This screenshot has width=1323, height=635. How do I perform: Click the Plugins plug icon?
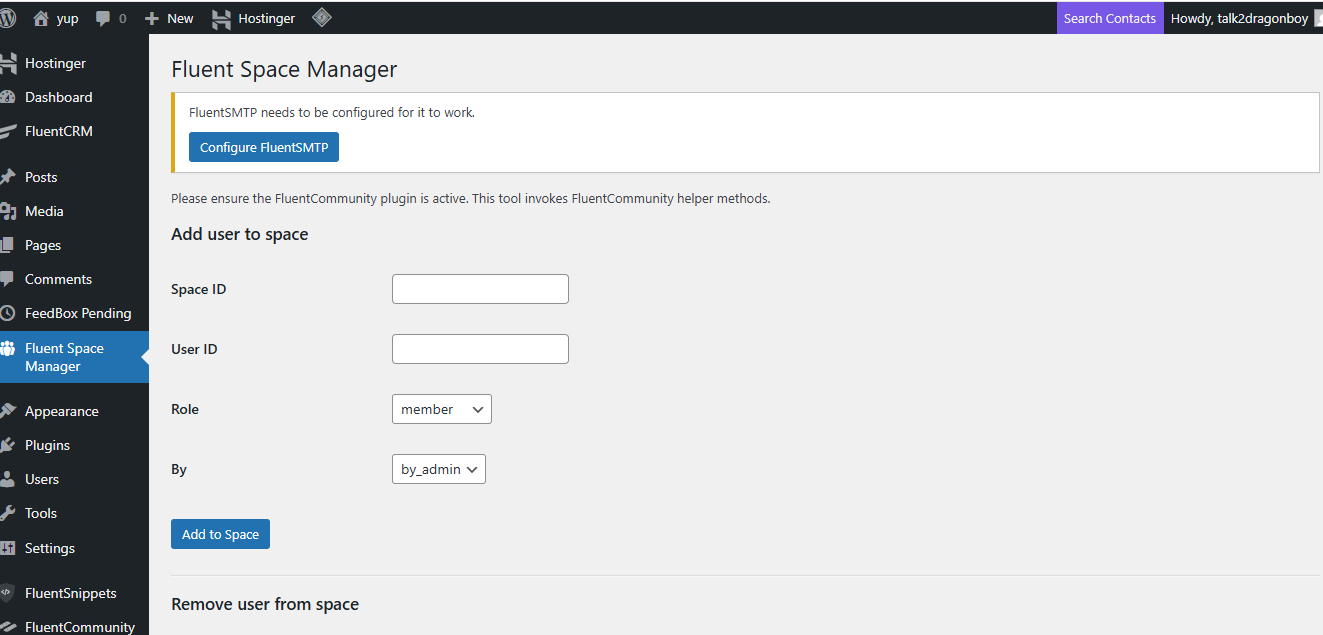tap(8, 445)
